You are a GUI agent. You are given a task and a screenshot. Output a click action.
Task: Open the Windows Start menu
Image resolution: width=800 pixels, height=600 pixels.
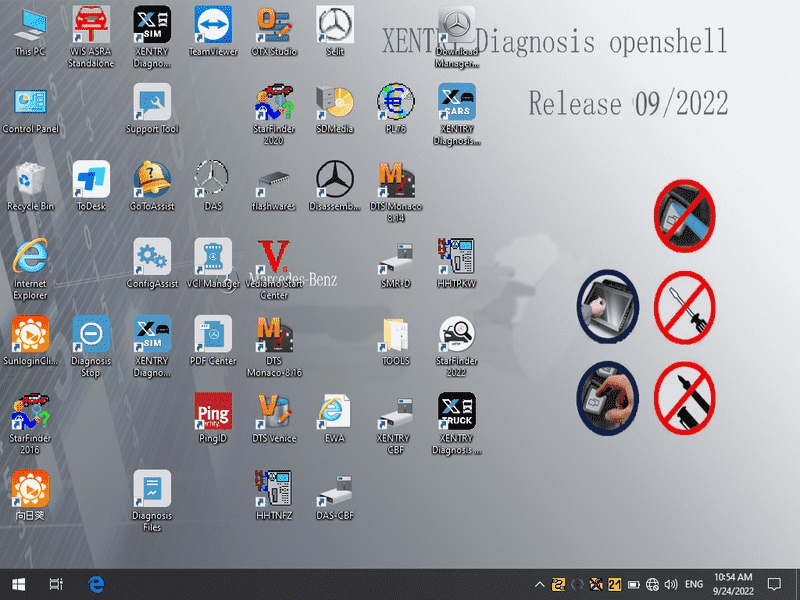click(x=19, y=584)
